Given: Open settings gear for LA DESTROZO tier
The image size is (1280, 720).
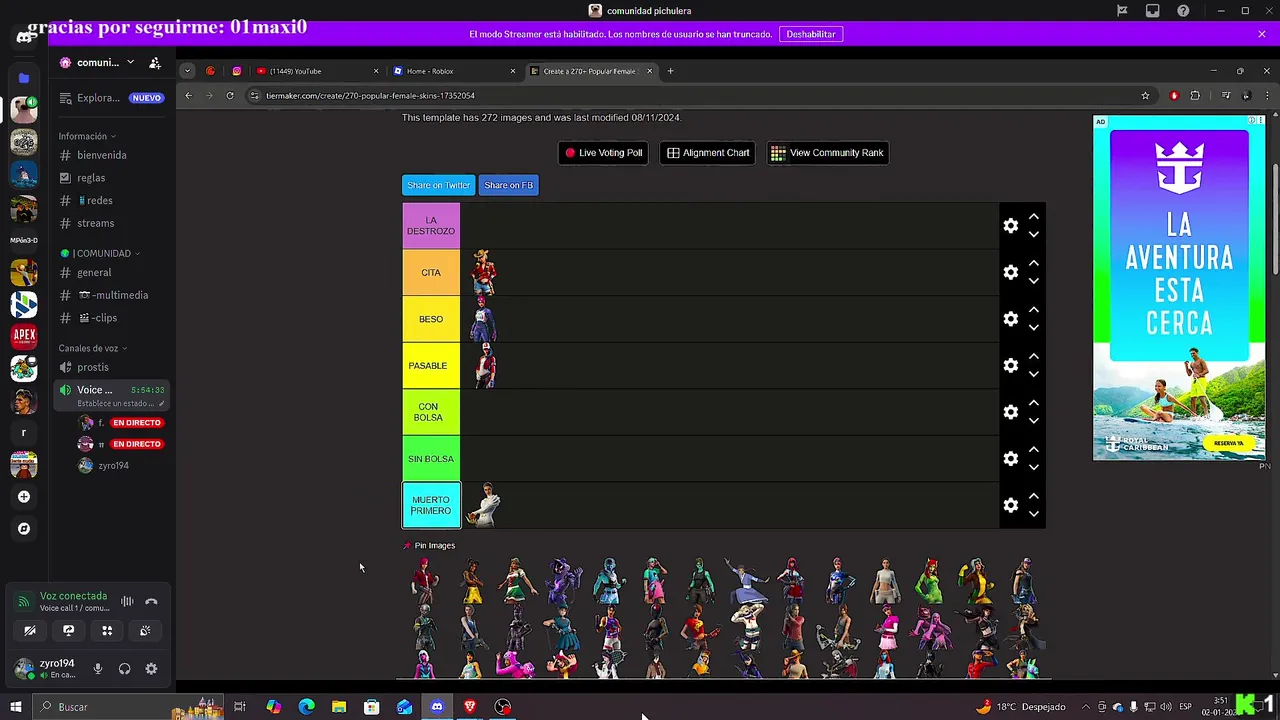Looking at the screenshot, I should click(1011, 226).
